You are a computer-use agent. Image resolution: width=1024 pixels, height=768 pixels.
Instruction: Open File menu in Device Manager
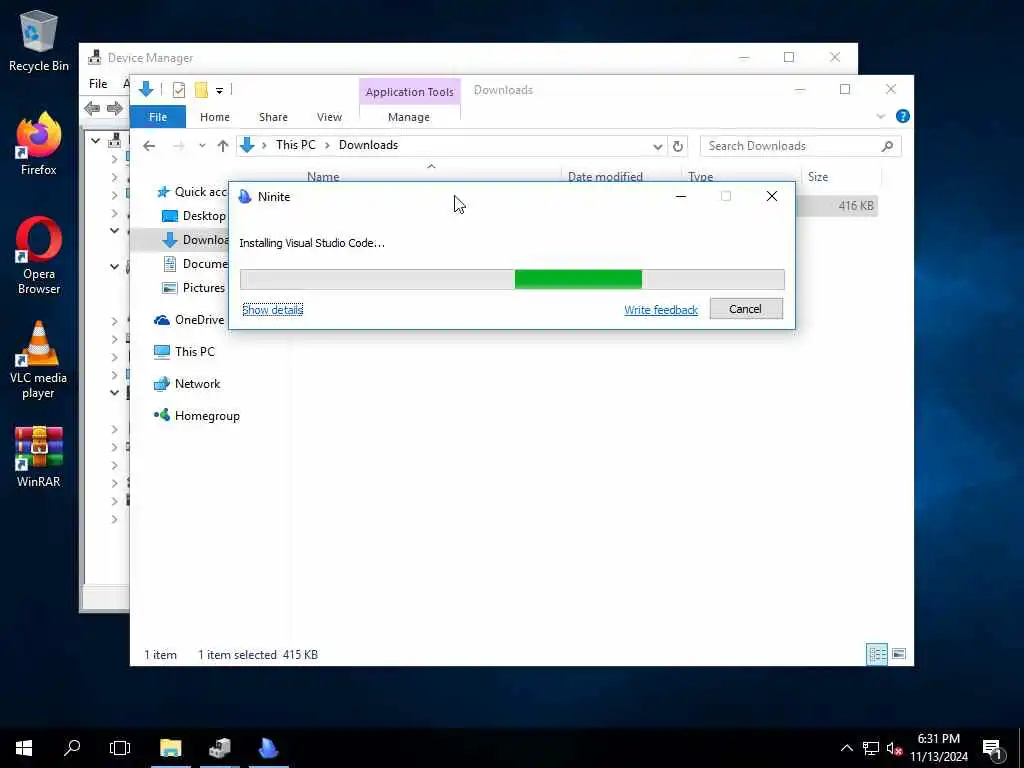[x=98, y=84]
